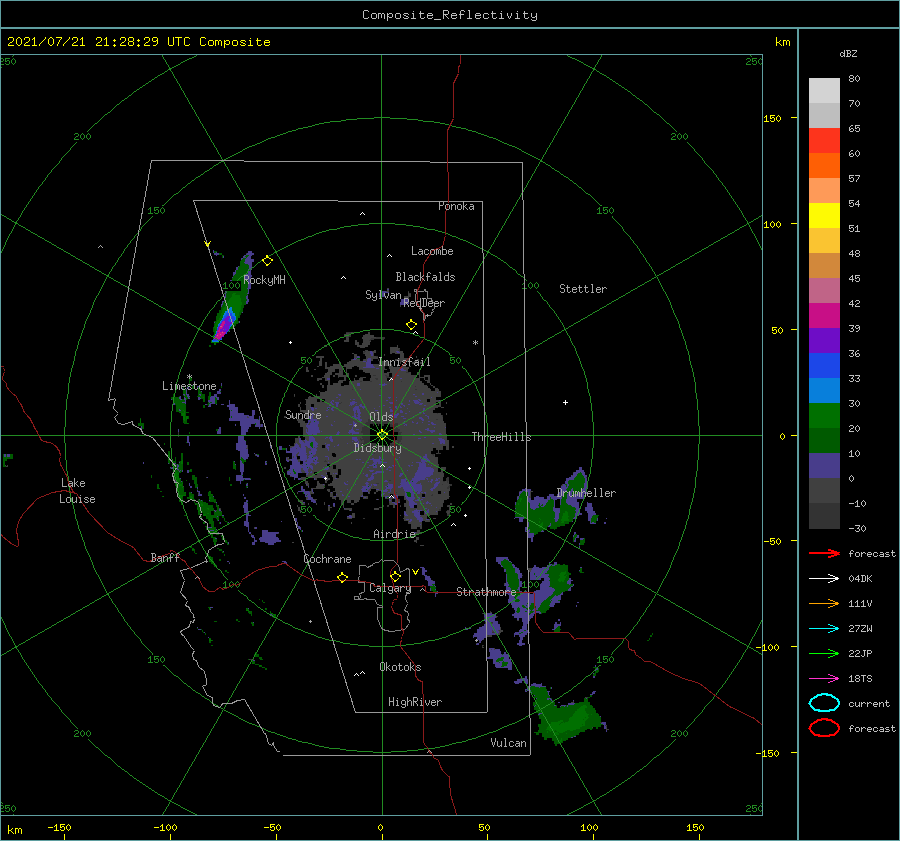Click the magenta 39-42 dBZ color swatch
This screenshot has width=900, height=841.
(x=824, y=316)
